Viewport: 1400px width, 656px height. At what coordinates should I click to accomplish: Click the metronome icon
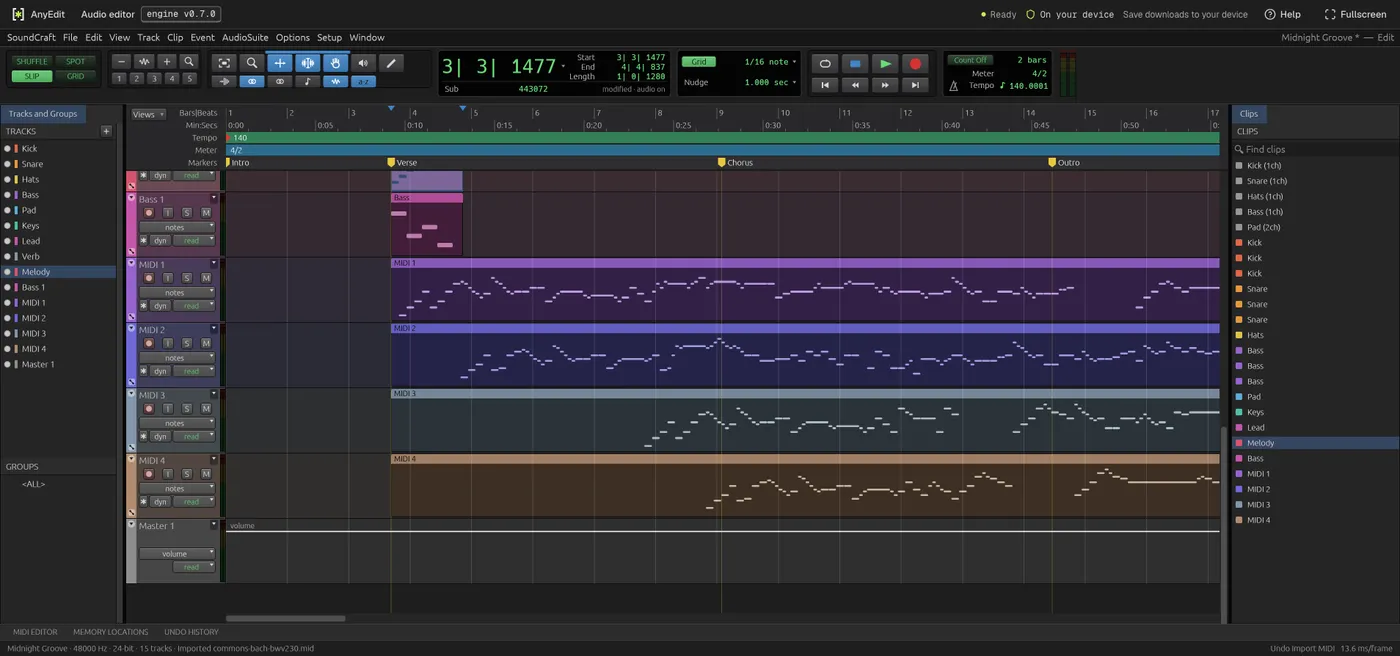pyautogui.click(x=953, y=86)
